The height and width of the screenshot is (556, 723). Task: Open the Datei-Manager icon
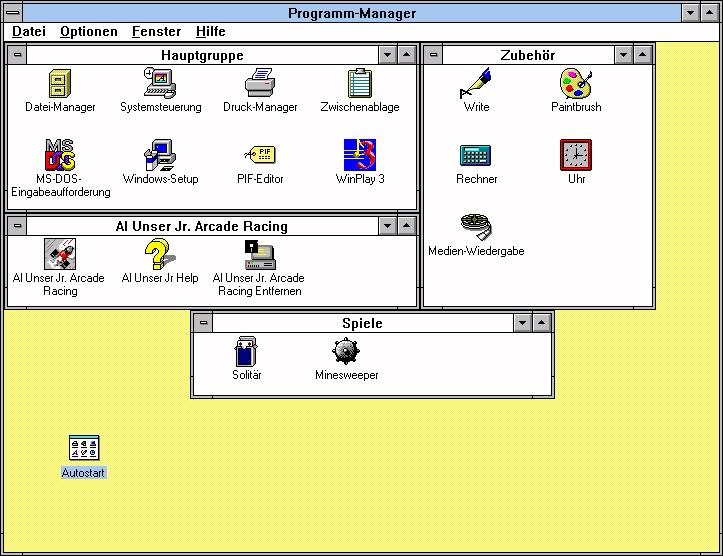click(60, 84)
